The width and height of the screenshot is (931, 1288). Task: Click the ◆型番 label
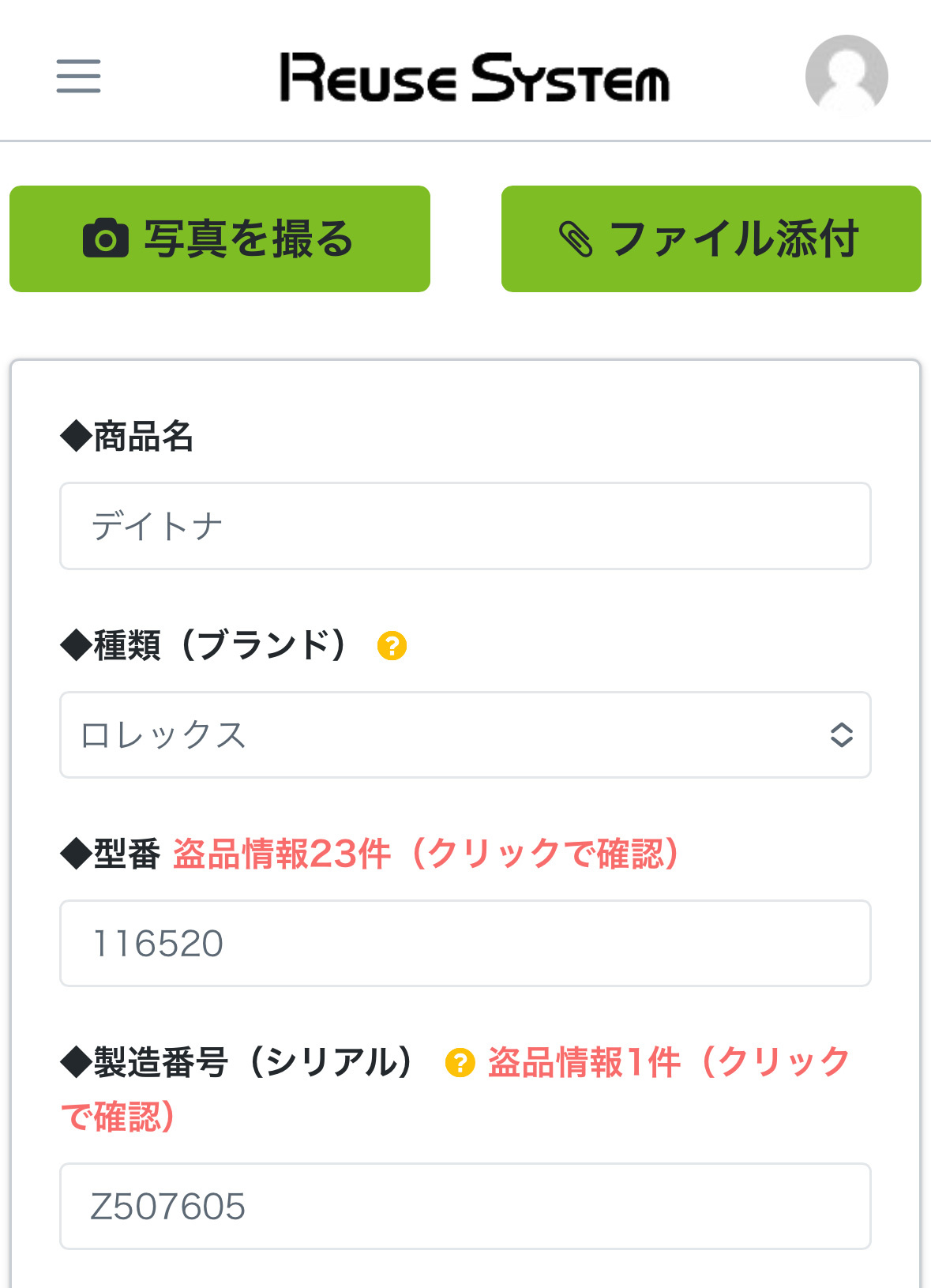[x=111, y=854]
